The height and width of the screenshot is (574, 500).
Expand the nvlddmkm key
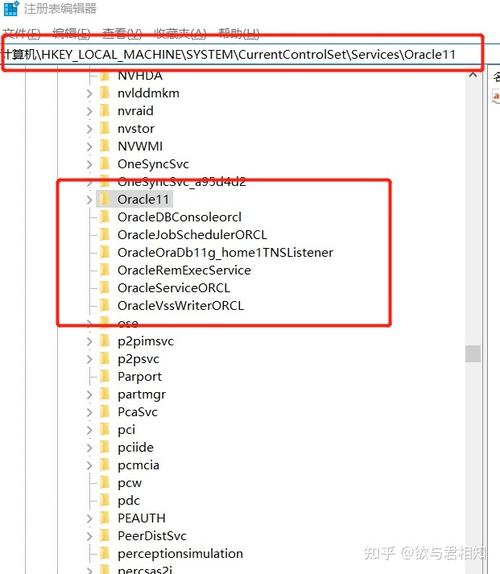tap(89, 93)
